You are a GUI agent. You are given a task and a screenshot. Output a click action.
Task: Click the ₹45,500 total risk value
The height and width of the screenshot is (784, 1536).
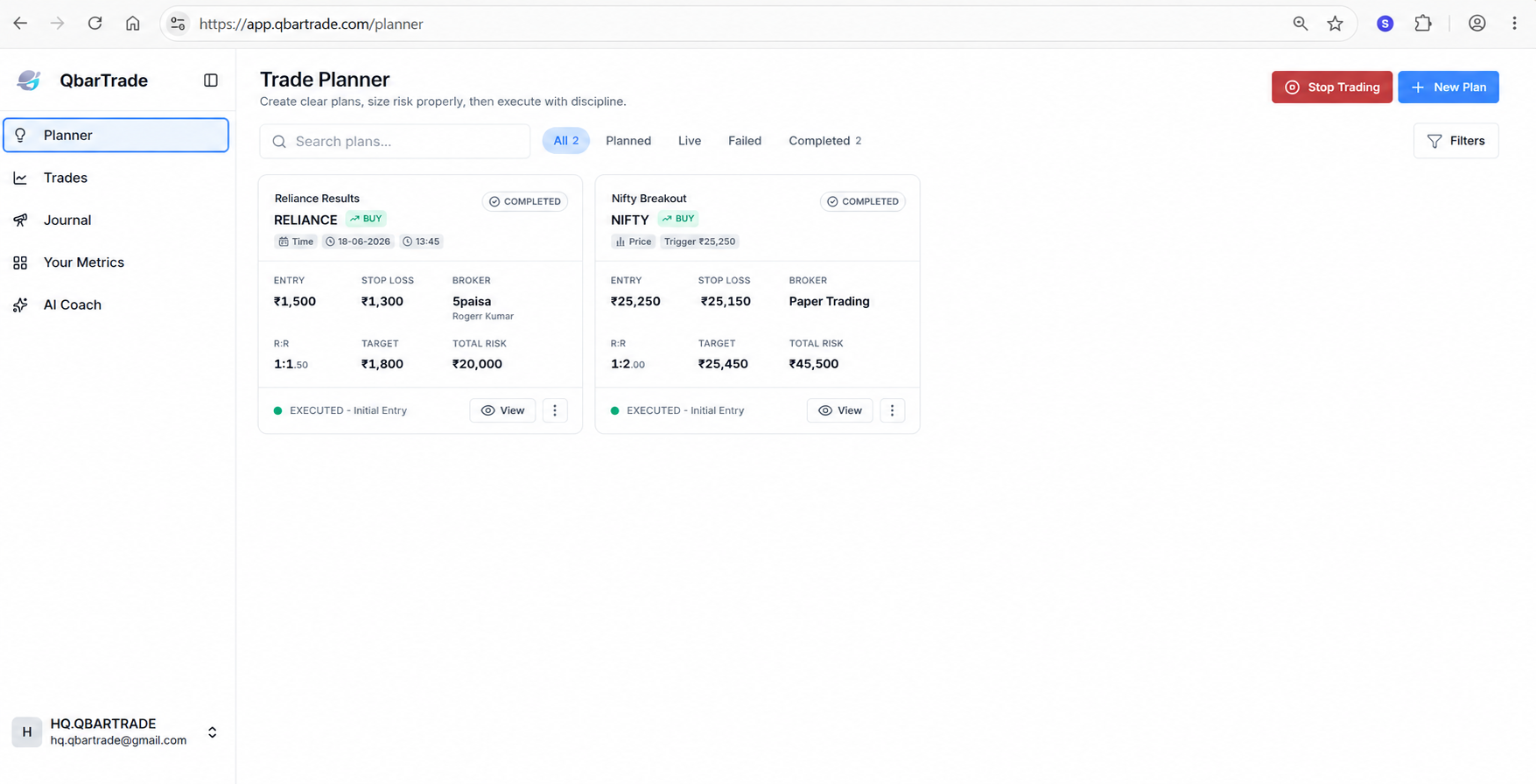click(x=813, y=364)
